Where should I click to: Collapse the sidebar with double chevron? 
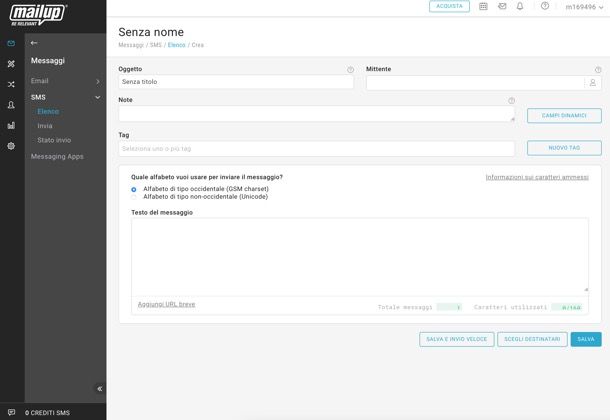[x=99, y=389]
